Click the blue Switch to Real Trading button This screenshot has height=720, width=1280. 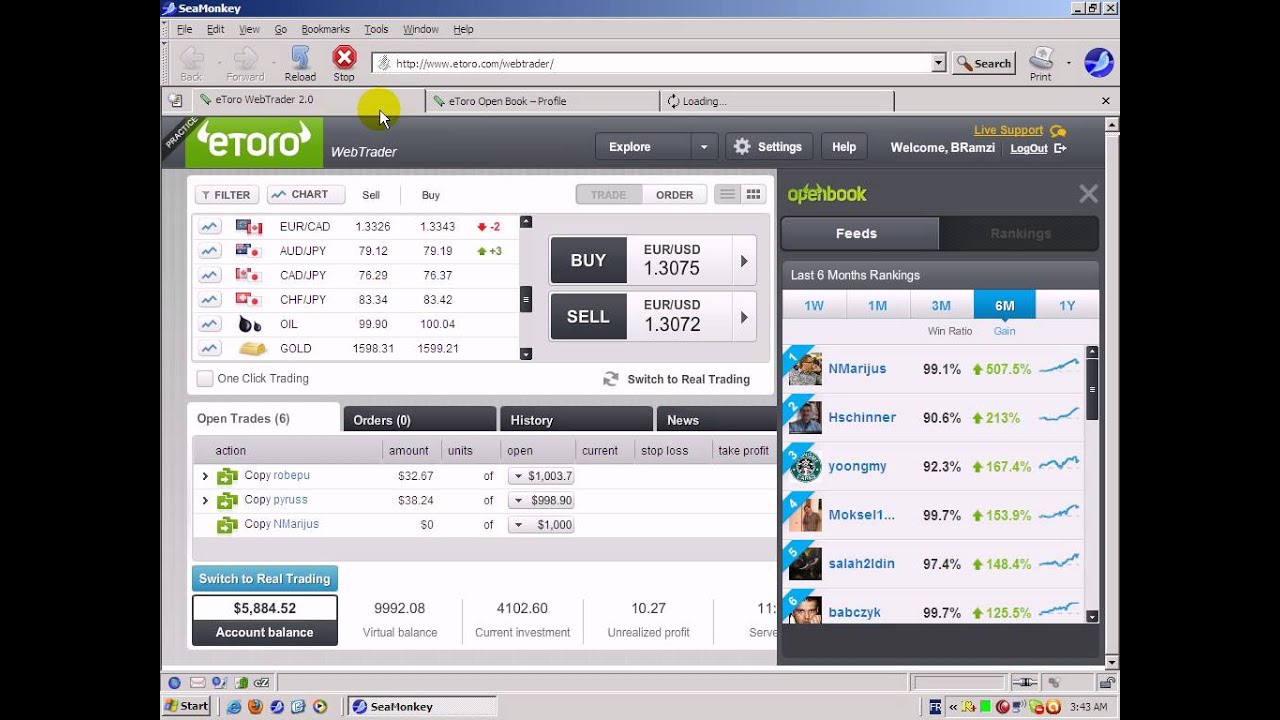point(265,579)
